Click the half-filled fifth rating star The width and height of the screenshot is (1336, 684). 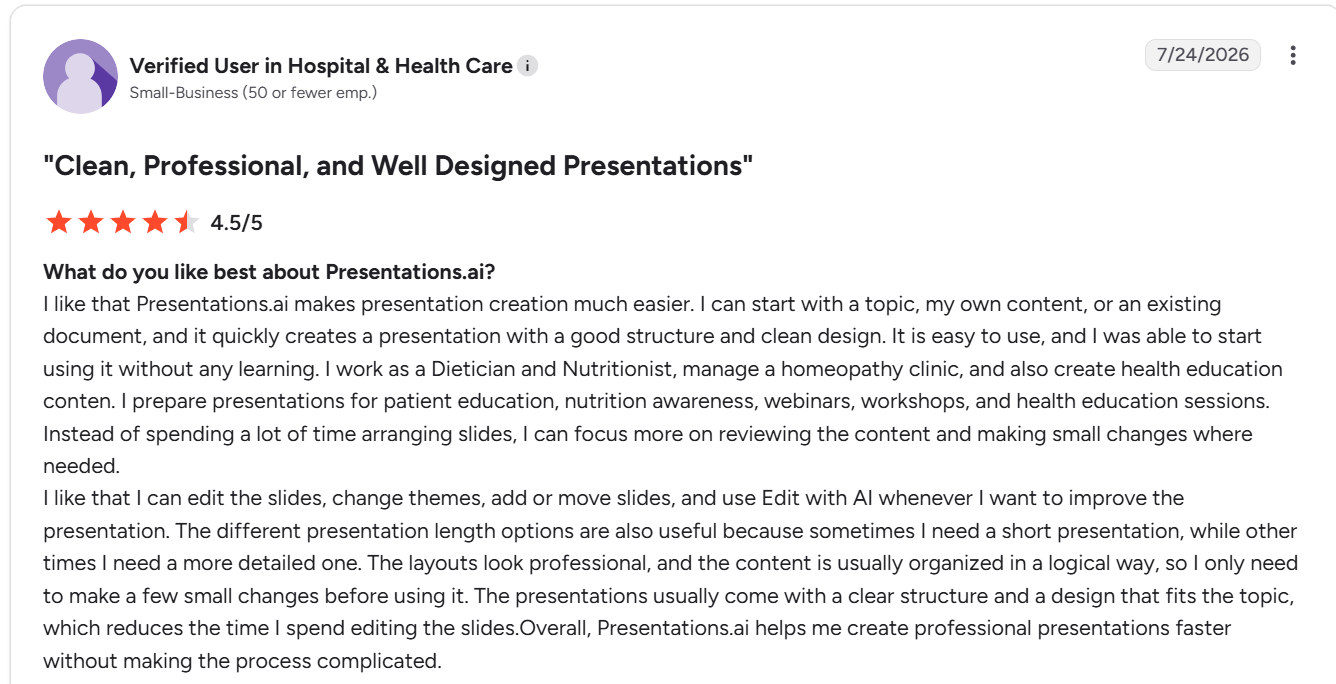coord(187,222)
